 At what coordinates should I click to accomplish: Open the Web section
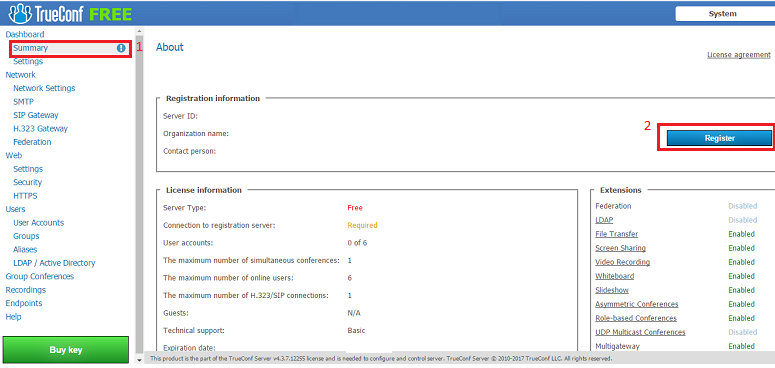pyautogui.click(x=13, y=155)
